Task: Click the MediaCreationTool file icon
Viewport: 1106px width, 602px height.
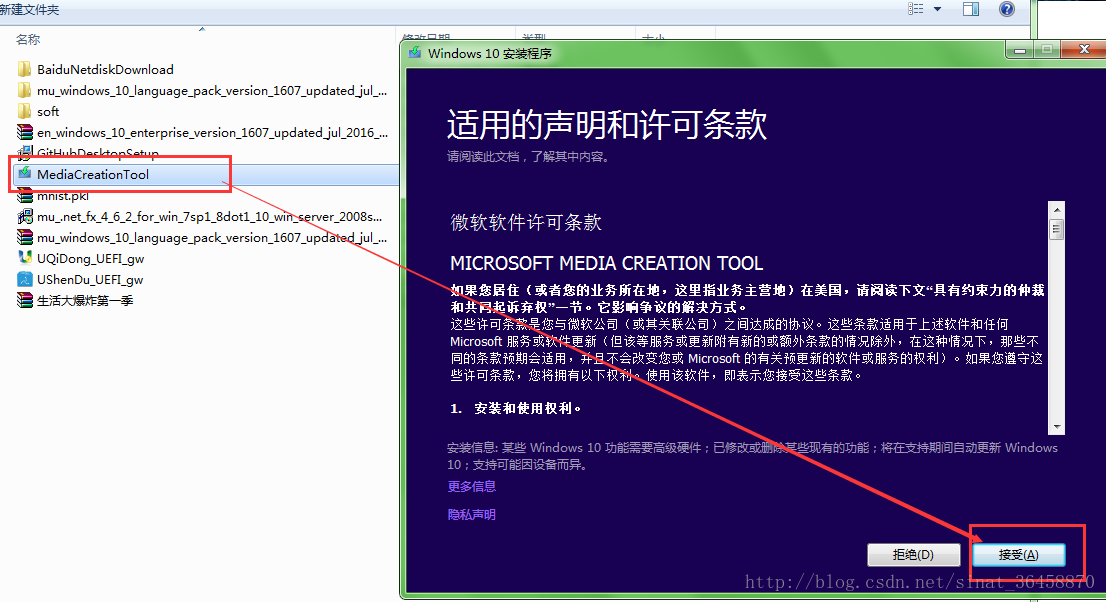Action: click(x=25, y=174)
